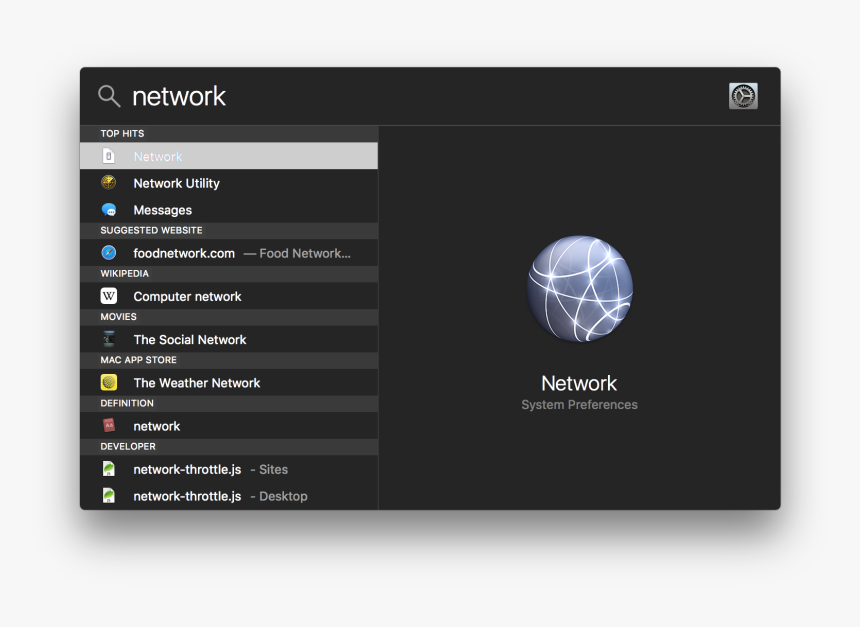Click The Weather Network yellow app icon

109,382
